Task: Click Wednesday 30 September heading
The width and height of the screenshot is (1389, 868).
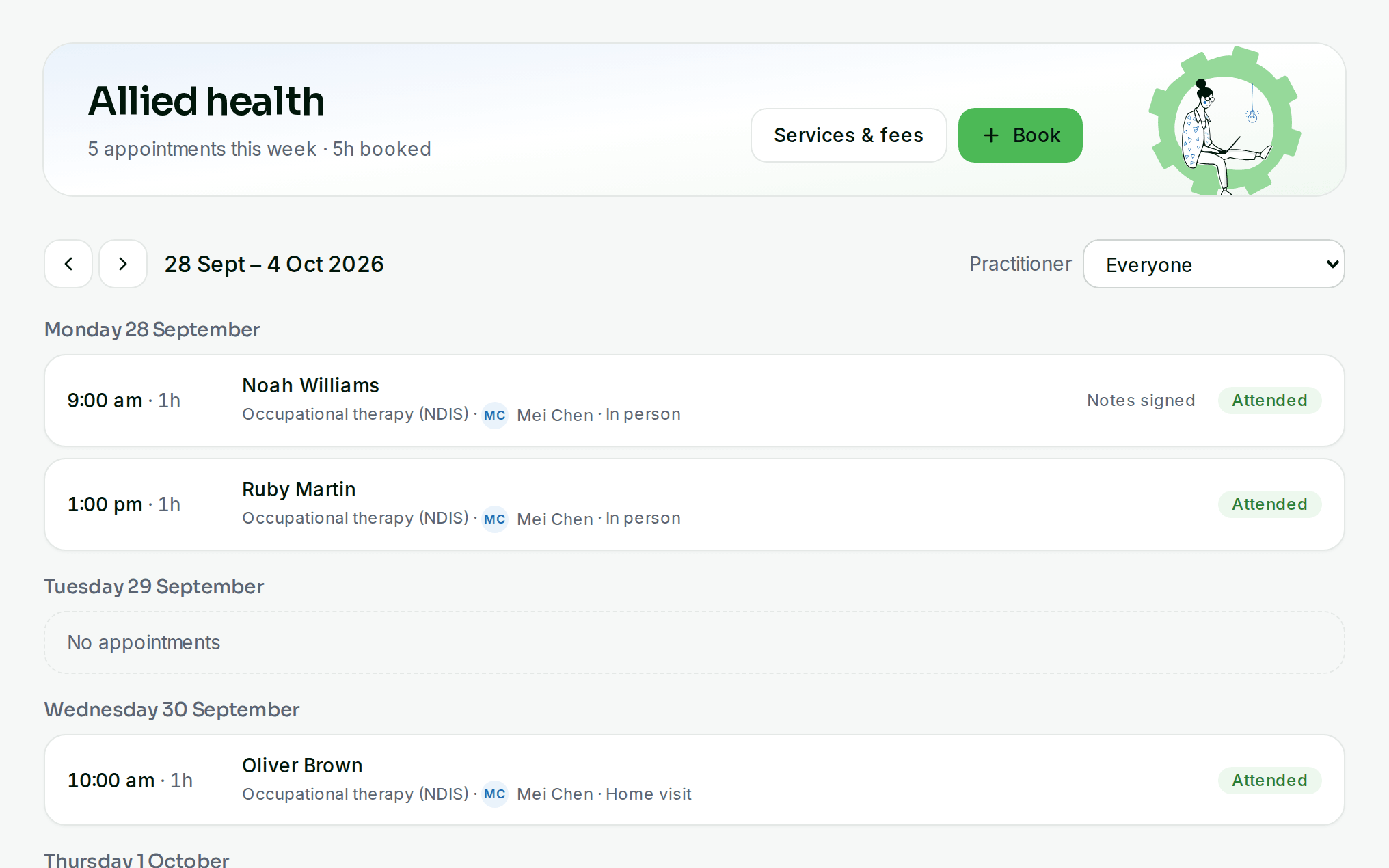Action: [x=172, y=709]
